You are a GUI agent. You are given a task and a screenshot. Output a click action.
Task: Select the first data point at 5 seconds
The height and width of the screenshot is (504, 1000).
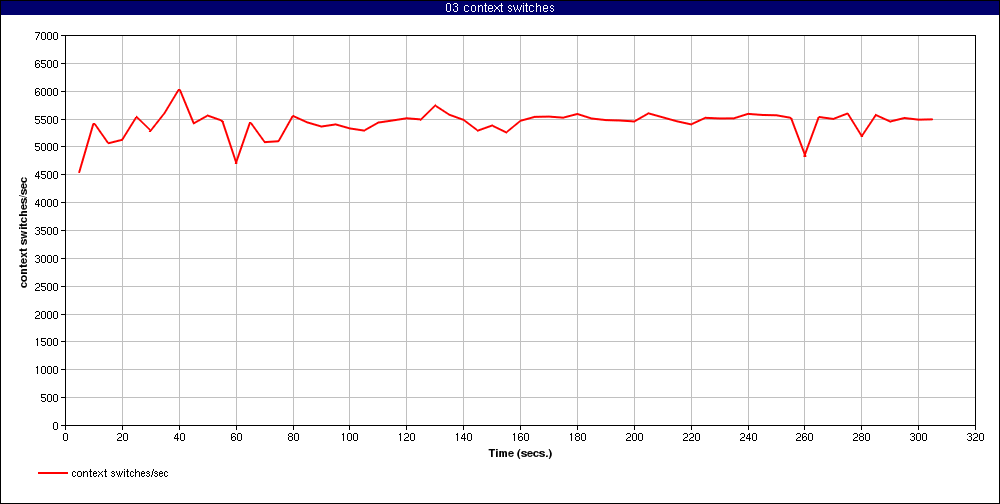79,172
